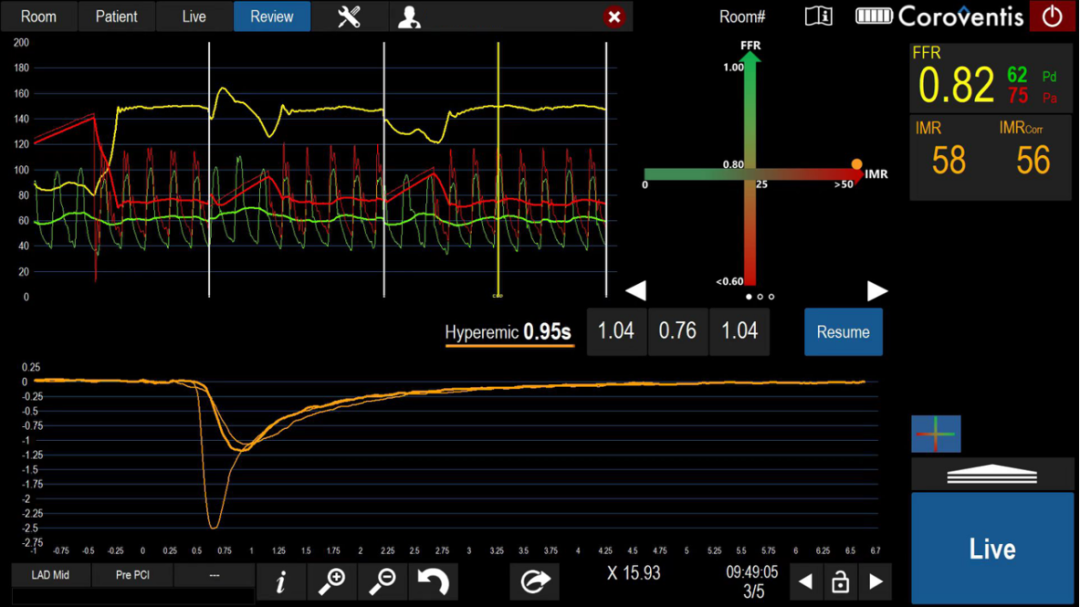Select the second page indicator dot
Screen dimensions: 1080x607
click(x=760, y=297)
